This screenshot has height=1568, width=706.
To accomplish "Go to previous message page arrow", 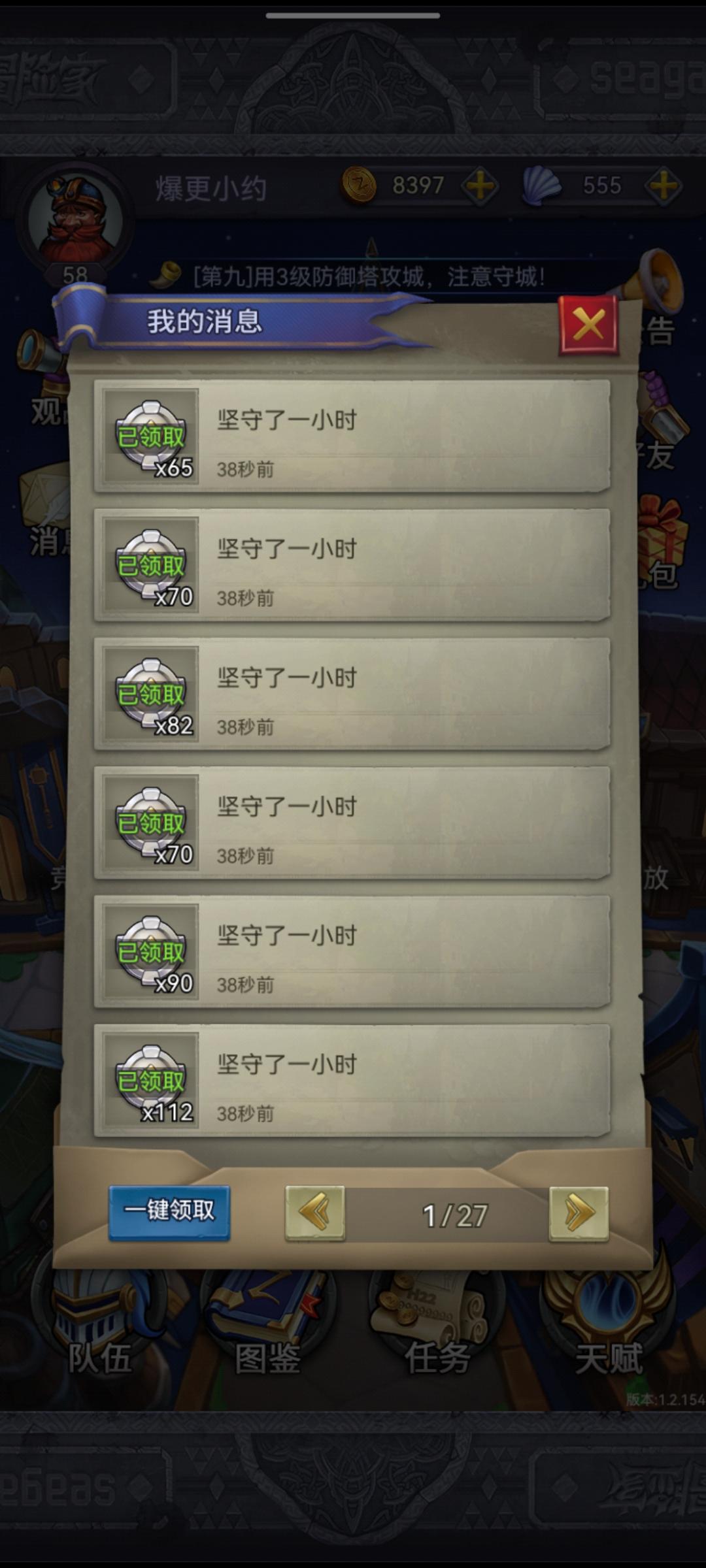I will coord(315,1213).
